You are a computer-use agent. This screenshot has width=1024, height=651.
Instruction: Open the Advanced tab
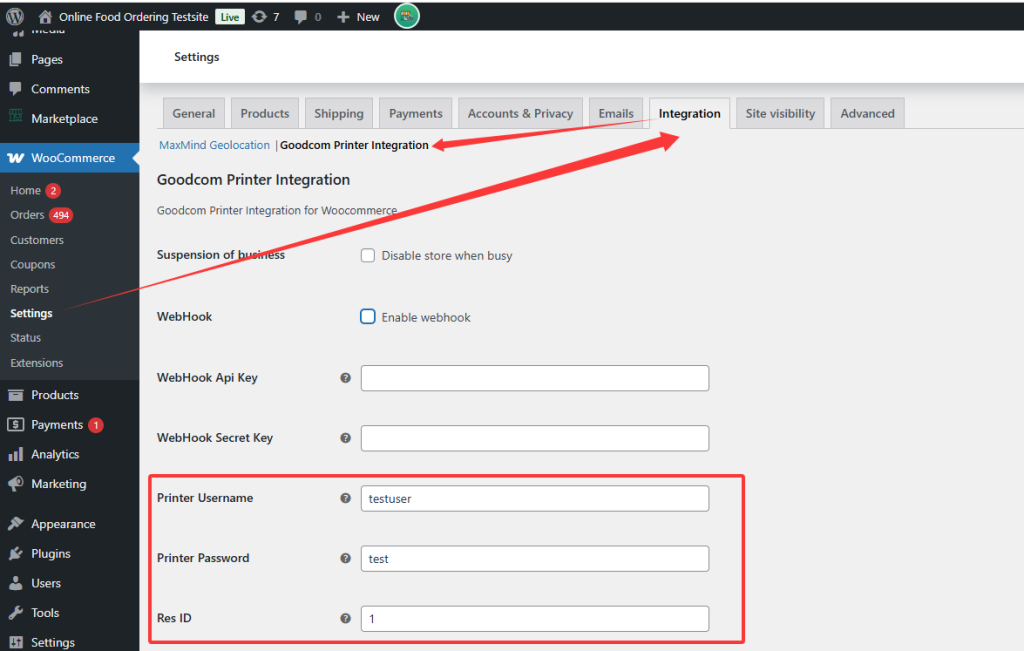pos(867,114)
